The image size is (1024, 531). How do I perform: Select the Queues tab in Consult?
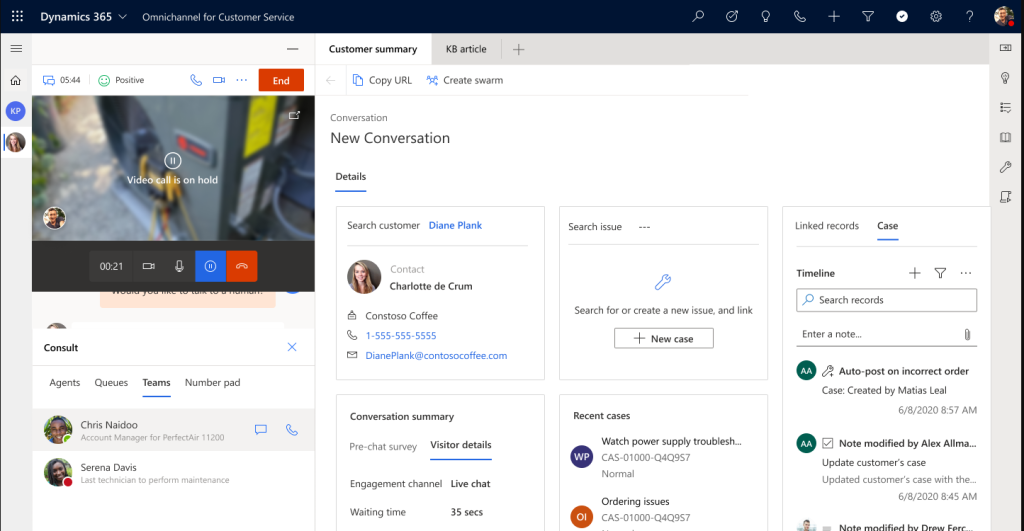point(111,383)
